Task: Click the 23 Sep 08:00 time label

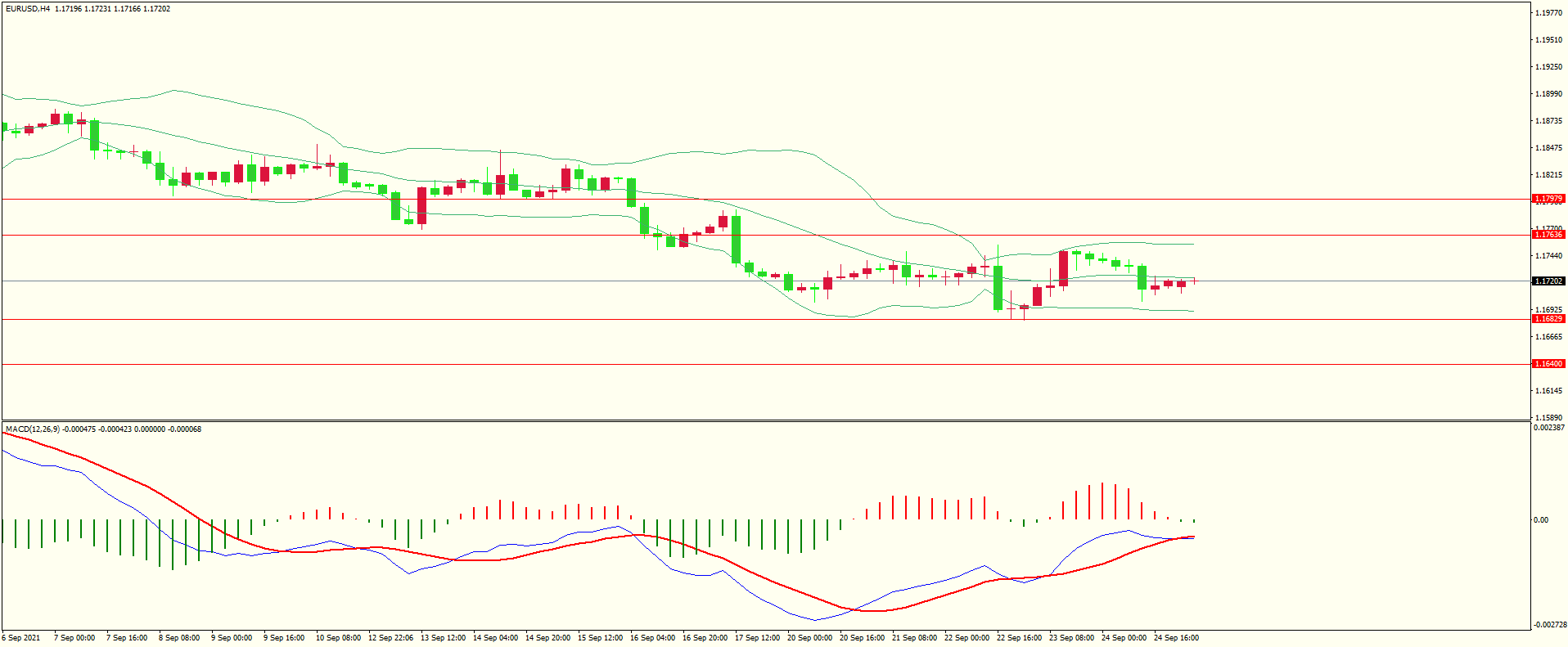Action: click(x=1071, y=638)
